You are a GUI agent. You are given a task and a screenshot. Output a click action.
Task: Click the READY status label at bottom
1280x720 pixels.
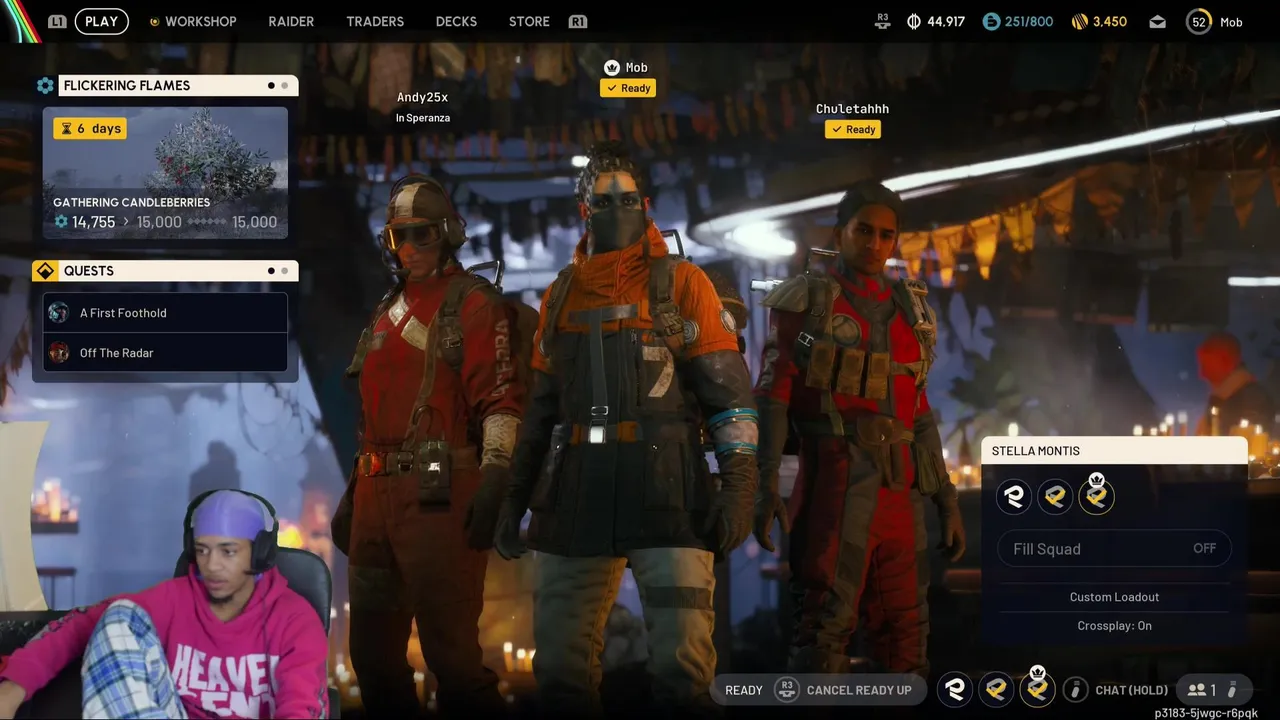point(744,690)
